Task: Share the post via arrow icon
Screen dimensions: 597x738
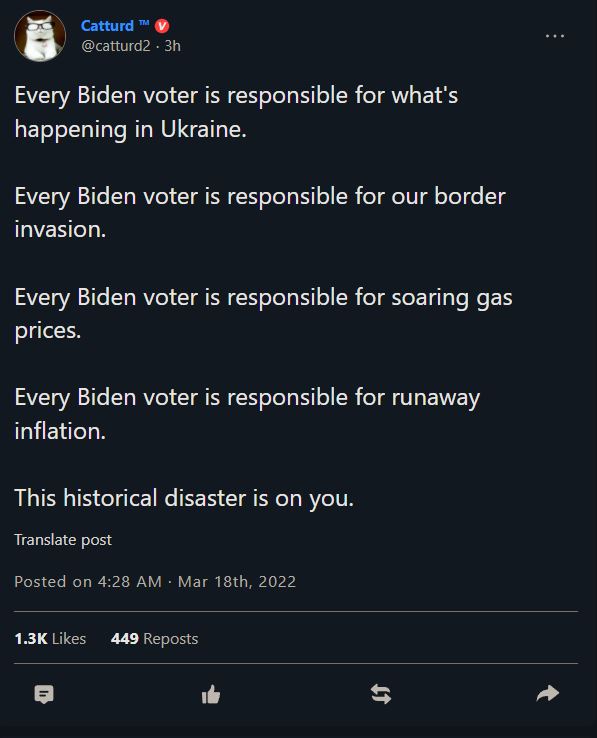Action: point(548,693)
